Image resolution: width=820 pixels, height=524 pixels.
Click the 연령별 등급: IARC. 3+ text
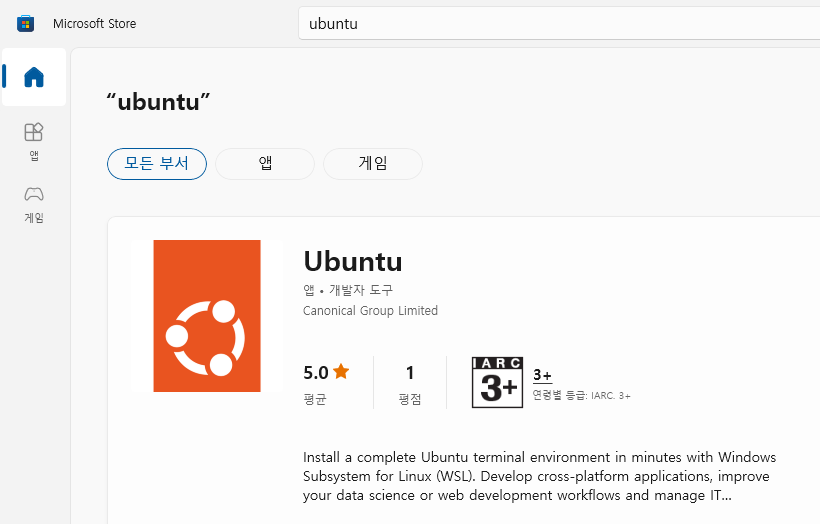click(582, 395)
